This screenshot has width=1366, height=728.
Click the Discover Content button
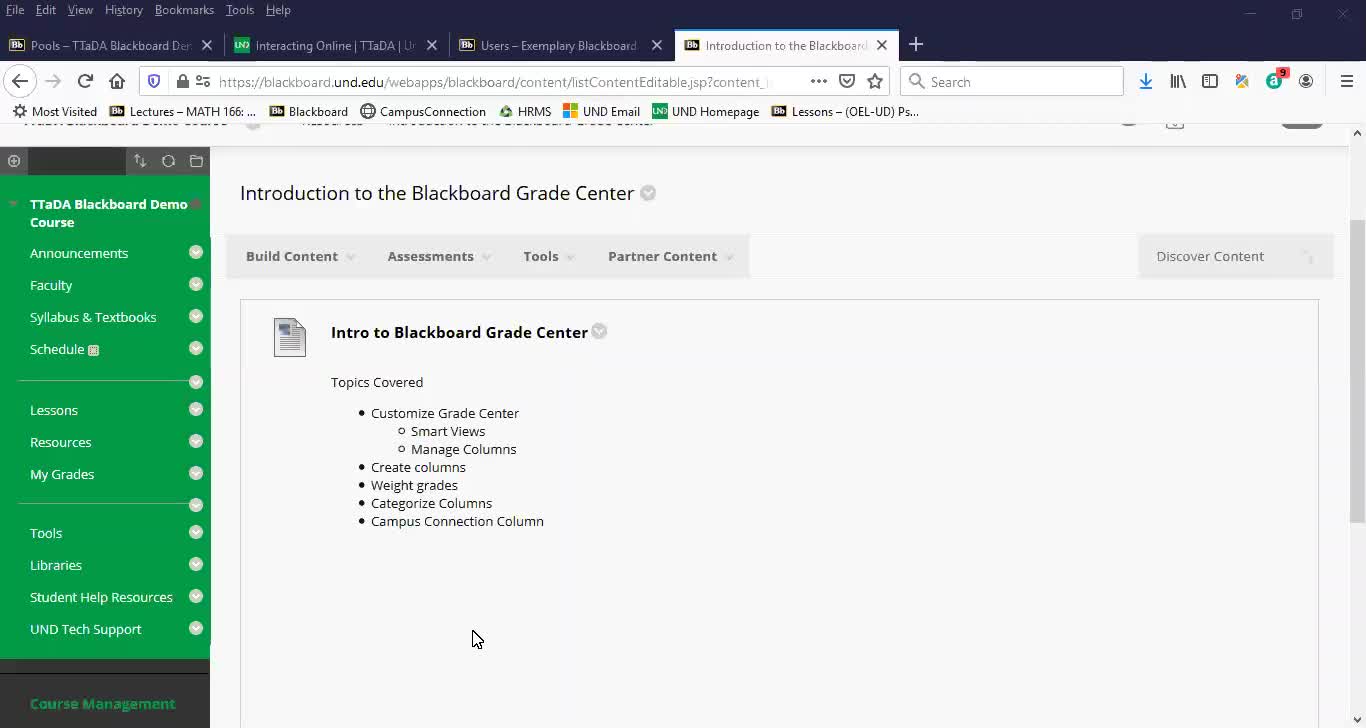(x=1210, y=256)
